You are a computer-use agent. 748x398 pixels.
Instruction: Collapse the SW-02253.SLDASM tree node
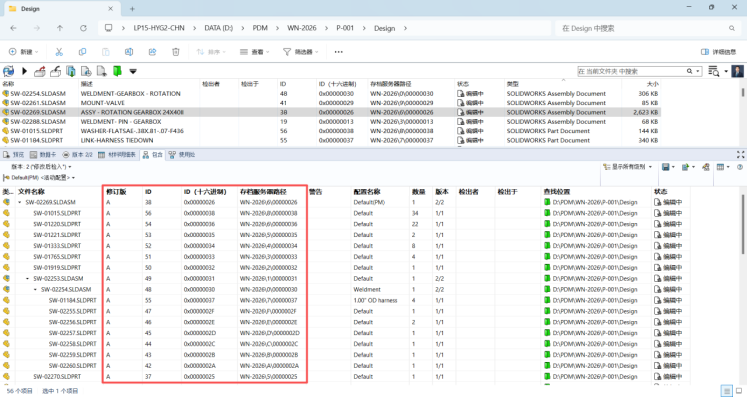pyautogui.click(x=27, y=279)
